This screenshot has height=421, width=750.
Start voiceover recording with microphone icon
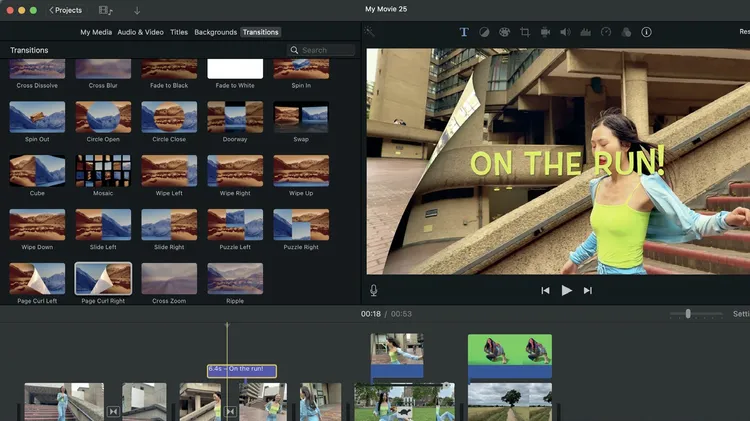pyautogui.click(x=374, y=290)
